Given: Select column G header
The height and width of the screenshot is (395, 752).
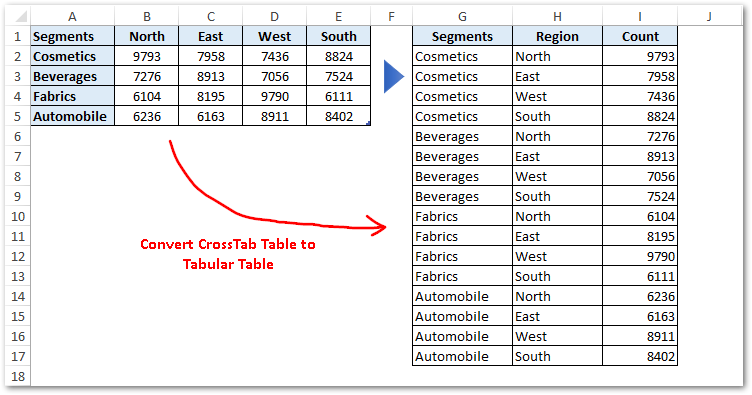Looking at the screenshot, I should click(x=462, y=17).
